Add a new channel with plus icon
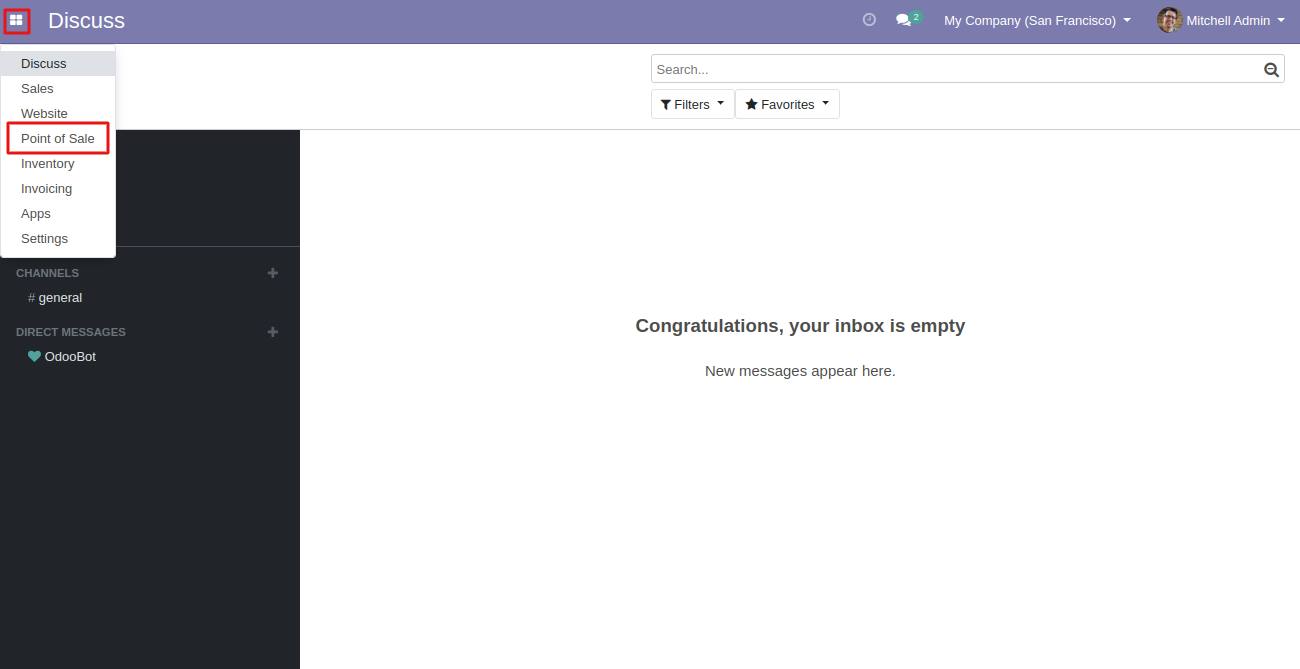The width and height of the screenshot is (1300, 669). (273, 273)
